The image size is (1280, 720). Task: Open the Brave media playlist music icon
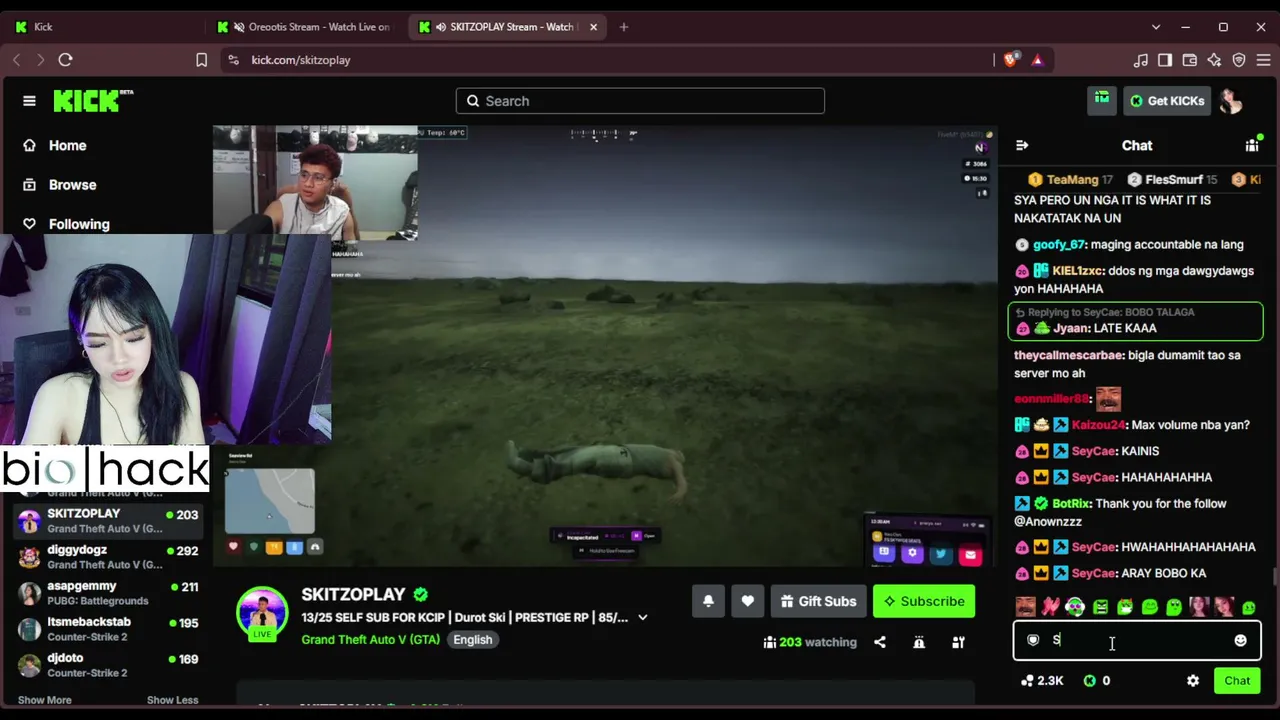click(x=1141, y=60)
